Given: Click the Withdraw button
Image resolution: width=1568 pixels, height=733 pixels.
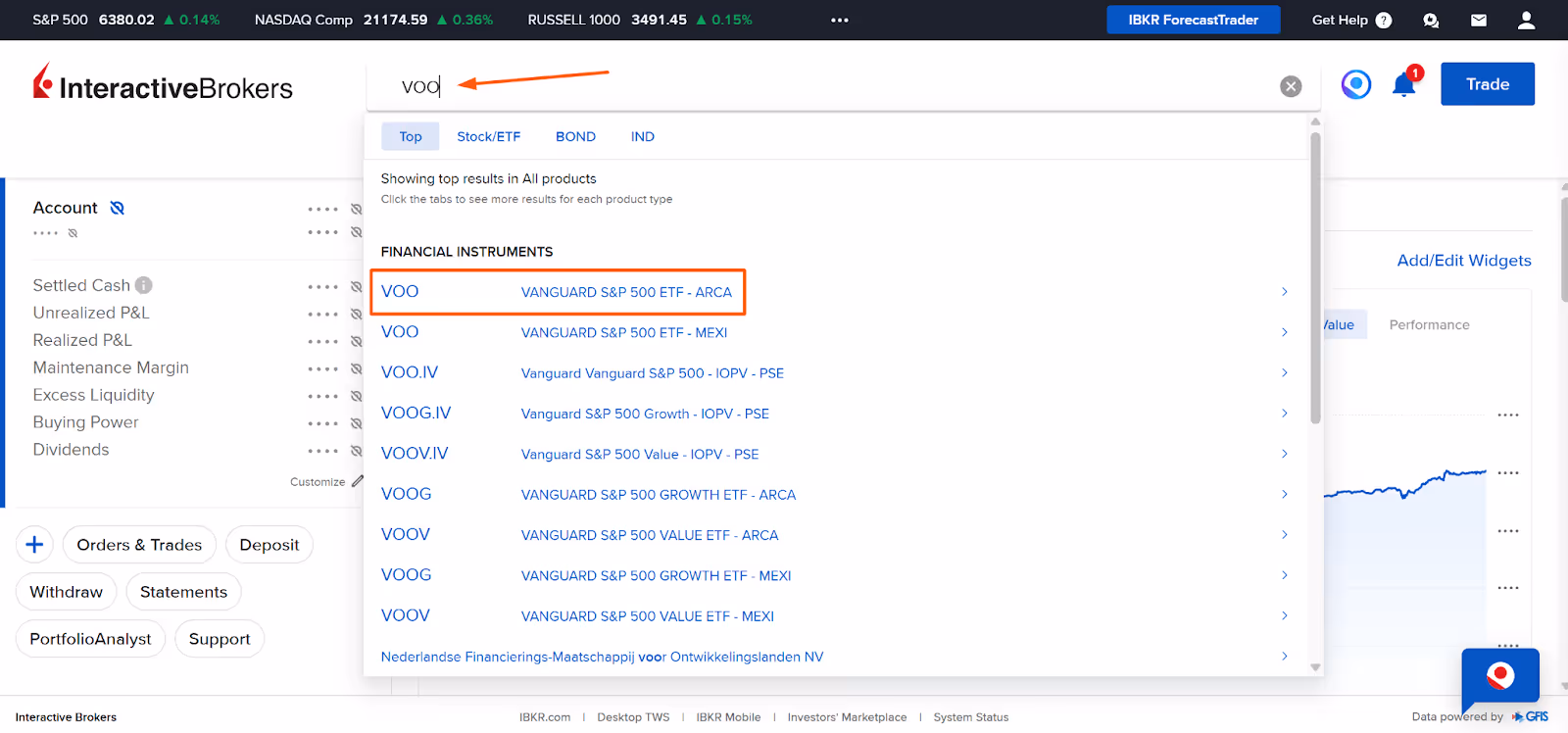Looking at the screenshot, I should tap(66, 592).
